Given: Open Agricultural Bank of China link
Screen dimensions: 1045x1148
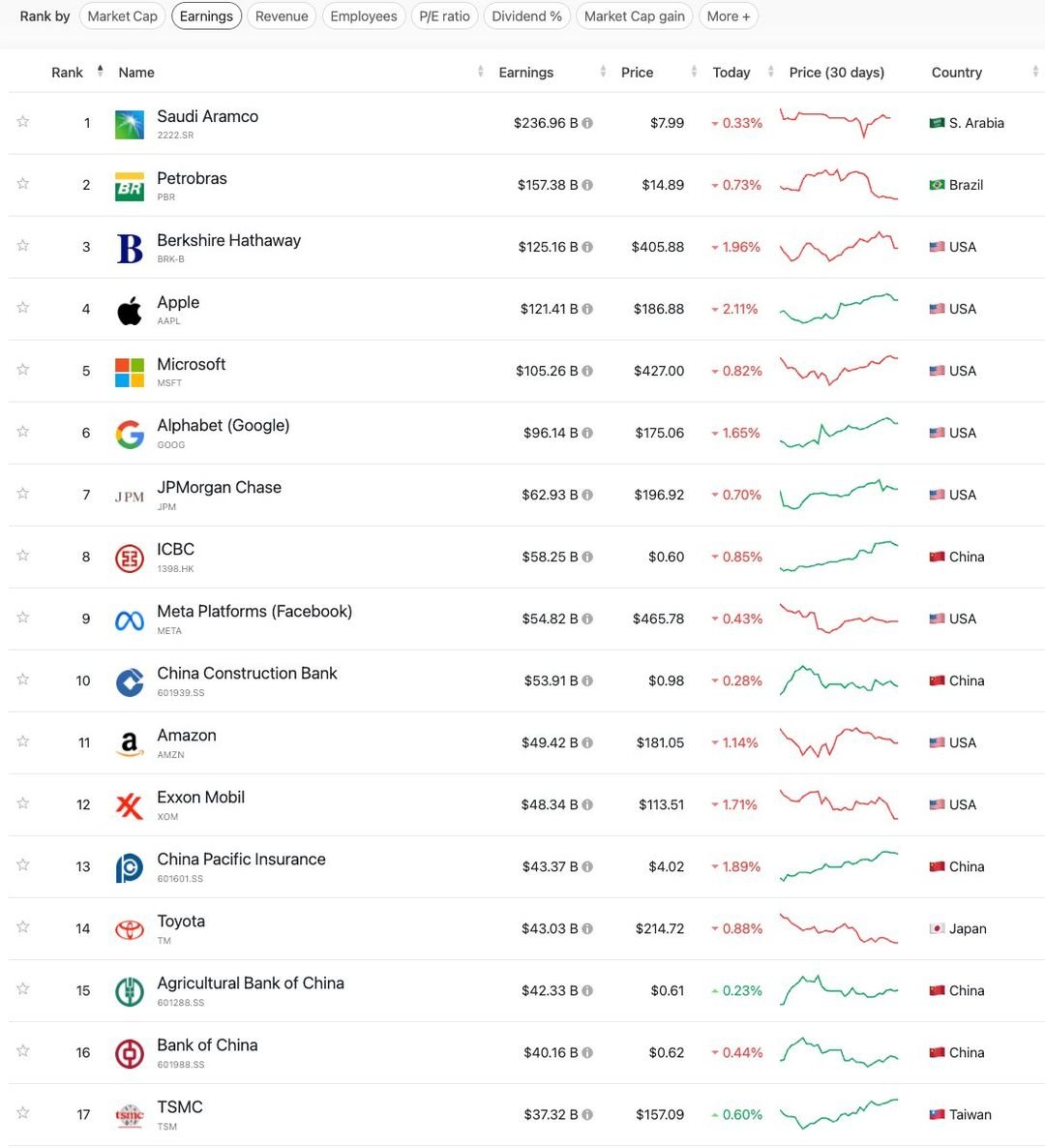Looking at the screenshot, I should (x=251, y=983).
